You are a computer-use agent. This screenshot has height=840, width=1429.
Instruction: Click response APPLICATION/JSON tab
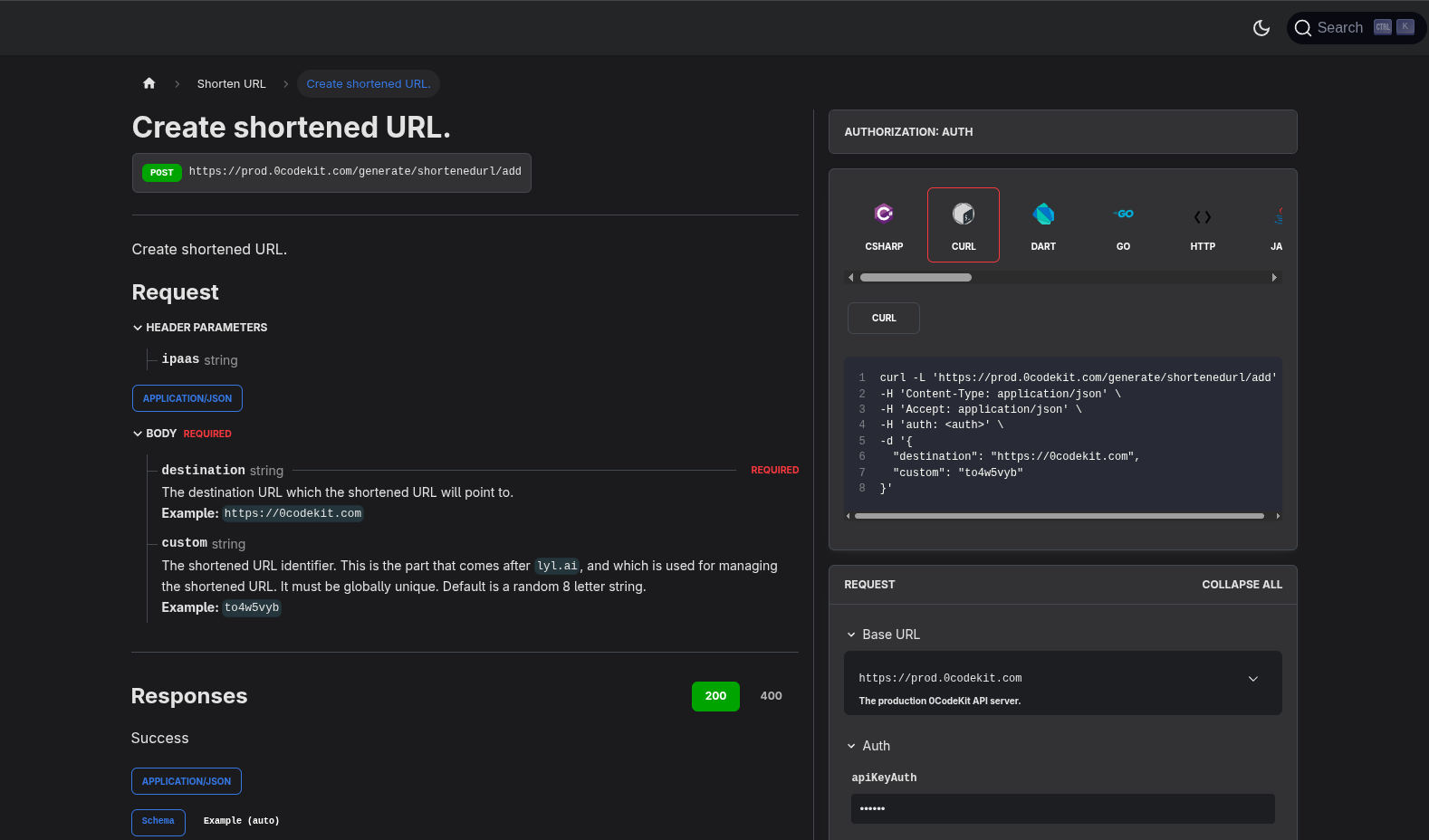tap(187, 781)
